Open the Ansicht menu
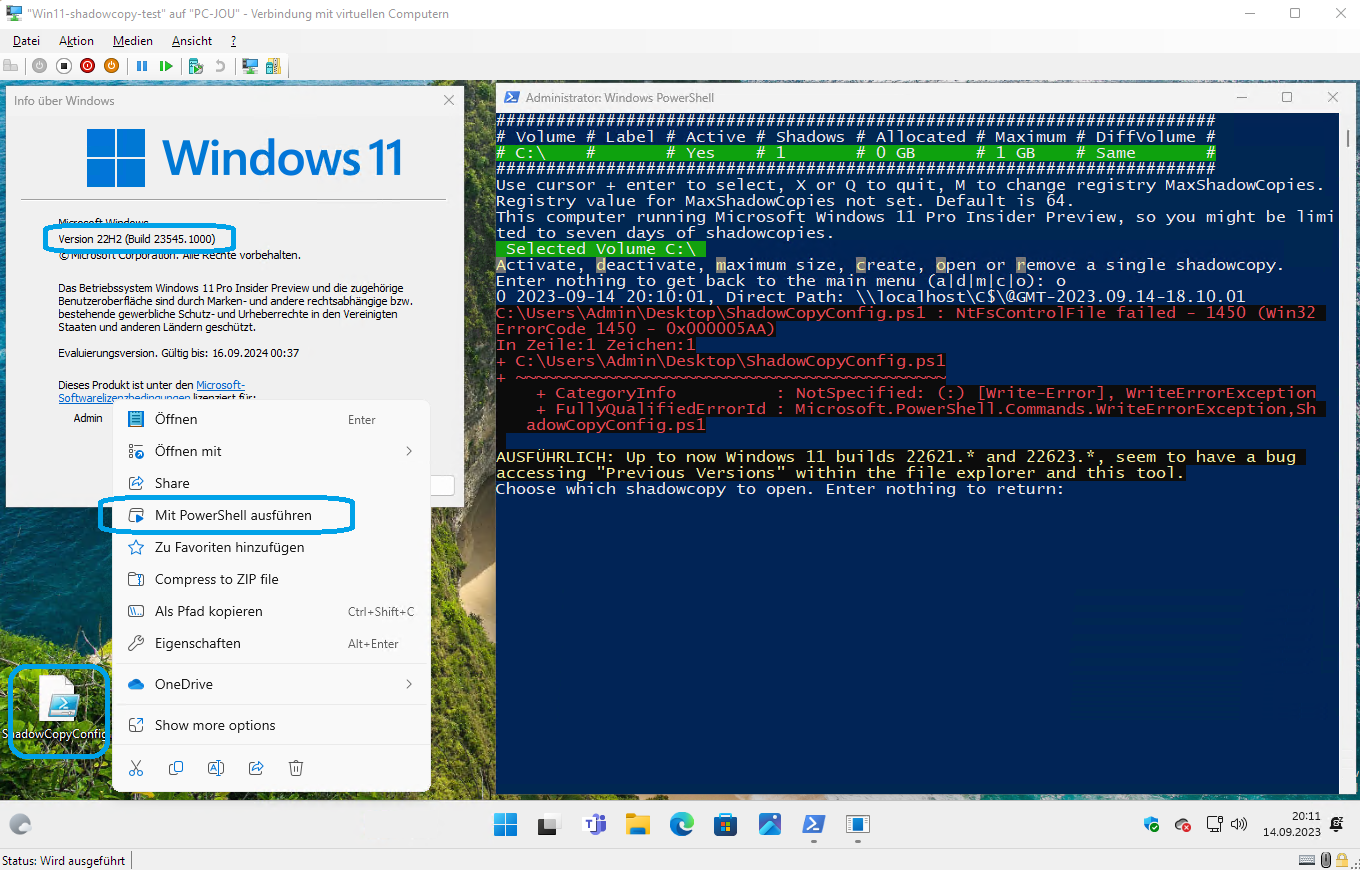The height and width of the screenshot is (870, 1360). coord(192,41)
